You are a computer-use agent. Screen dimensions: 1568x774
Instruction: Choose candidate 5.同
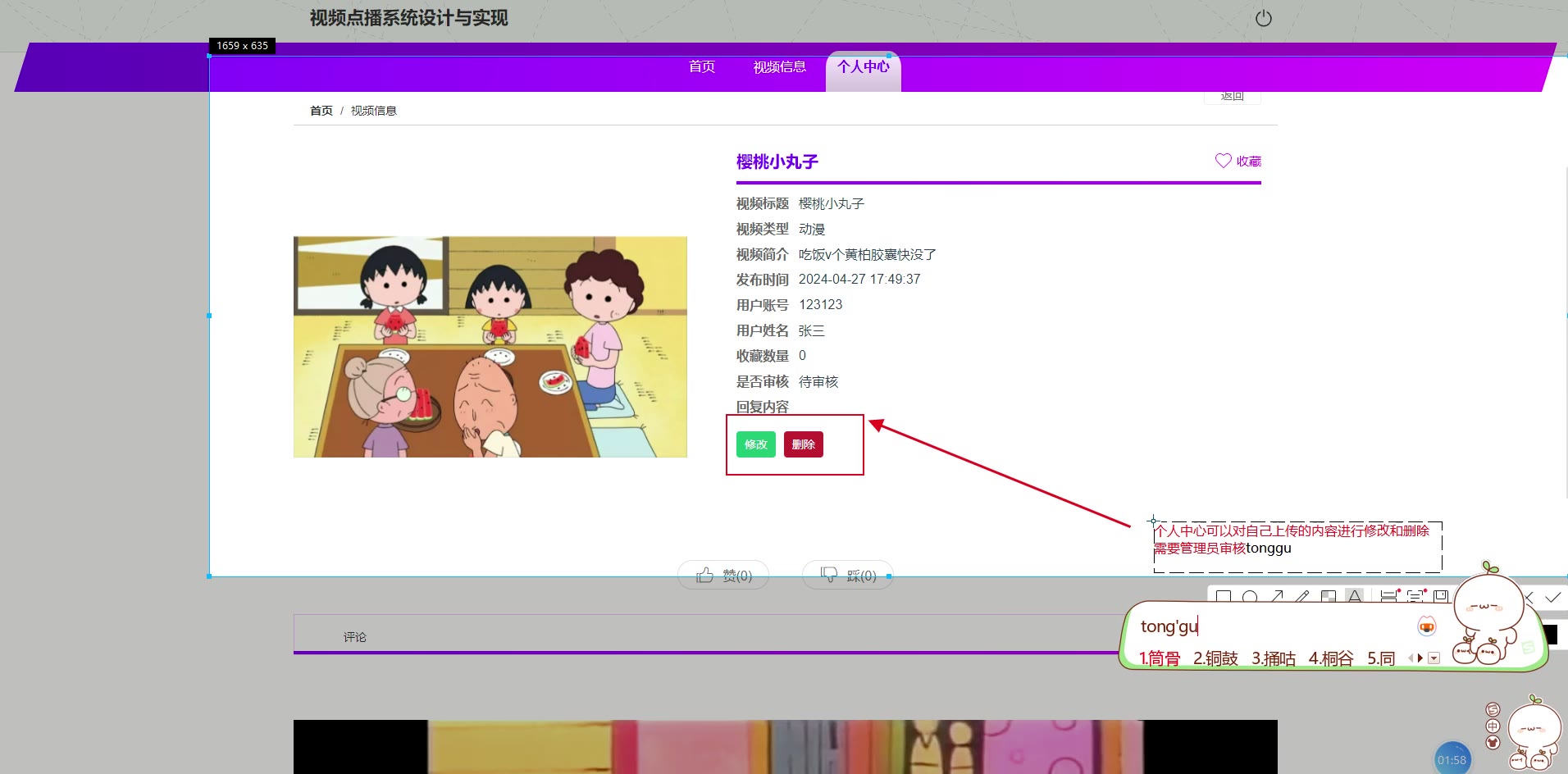point(1381,658)
